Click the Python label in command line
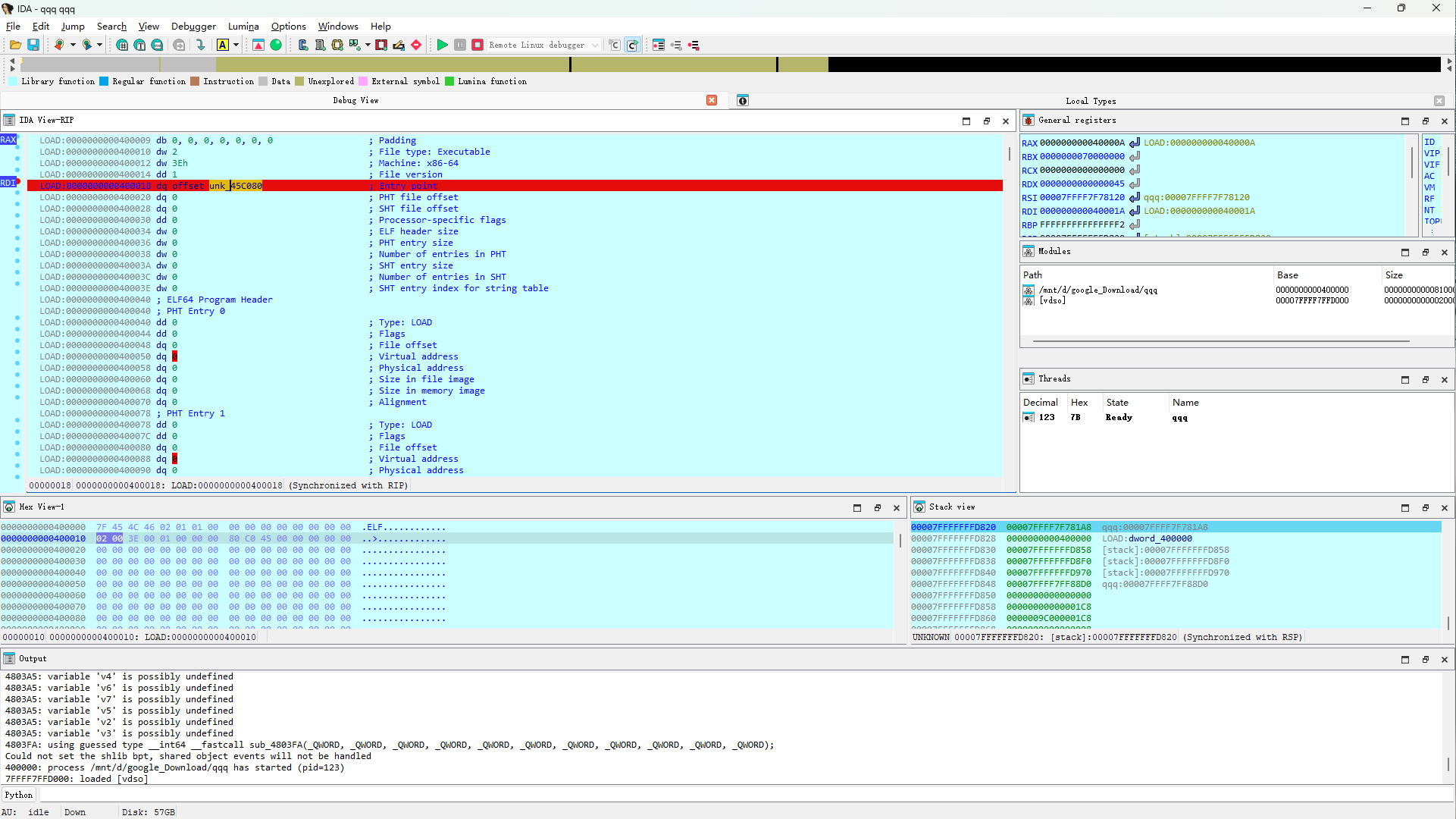The image size is (1456, 819). point(19,795)
